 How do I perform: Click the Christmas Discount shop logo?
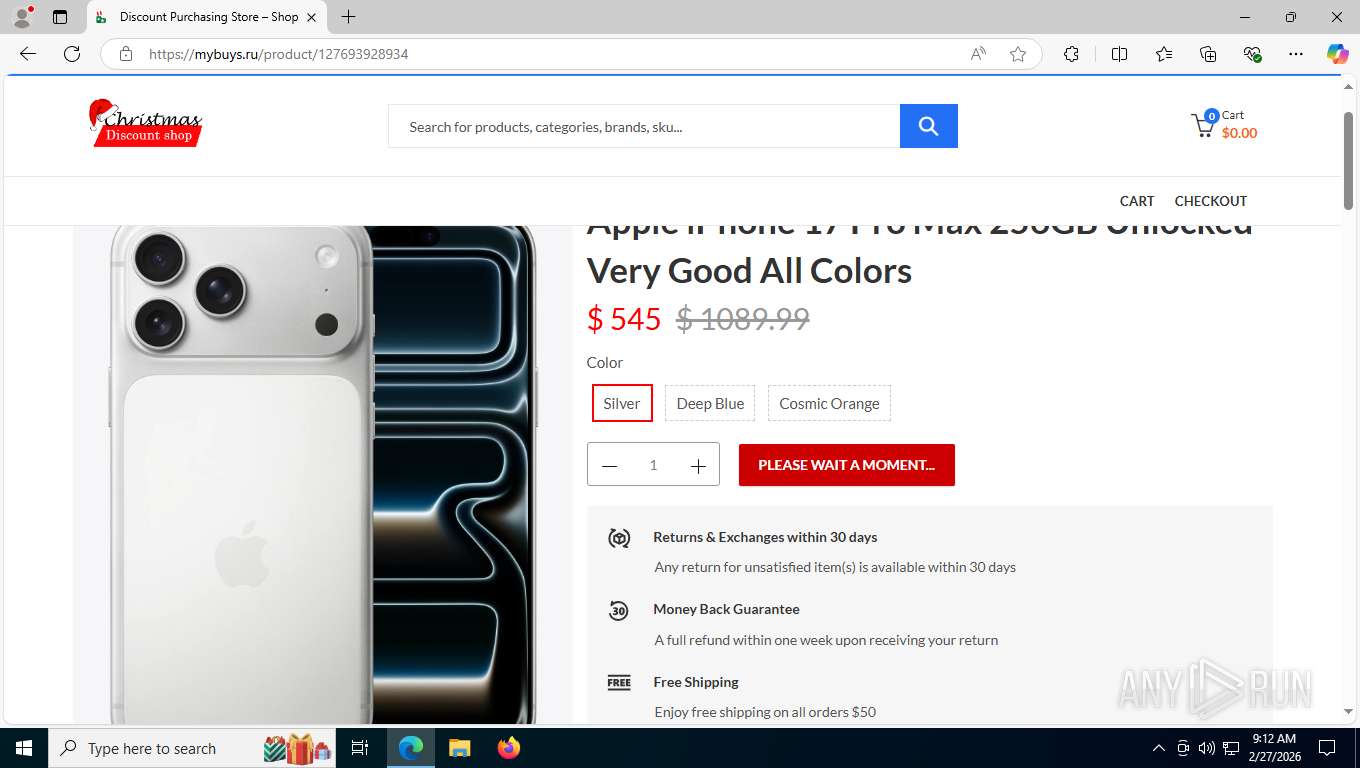point(146,123)
